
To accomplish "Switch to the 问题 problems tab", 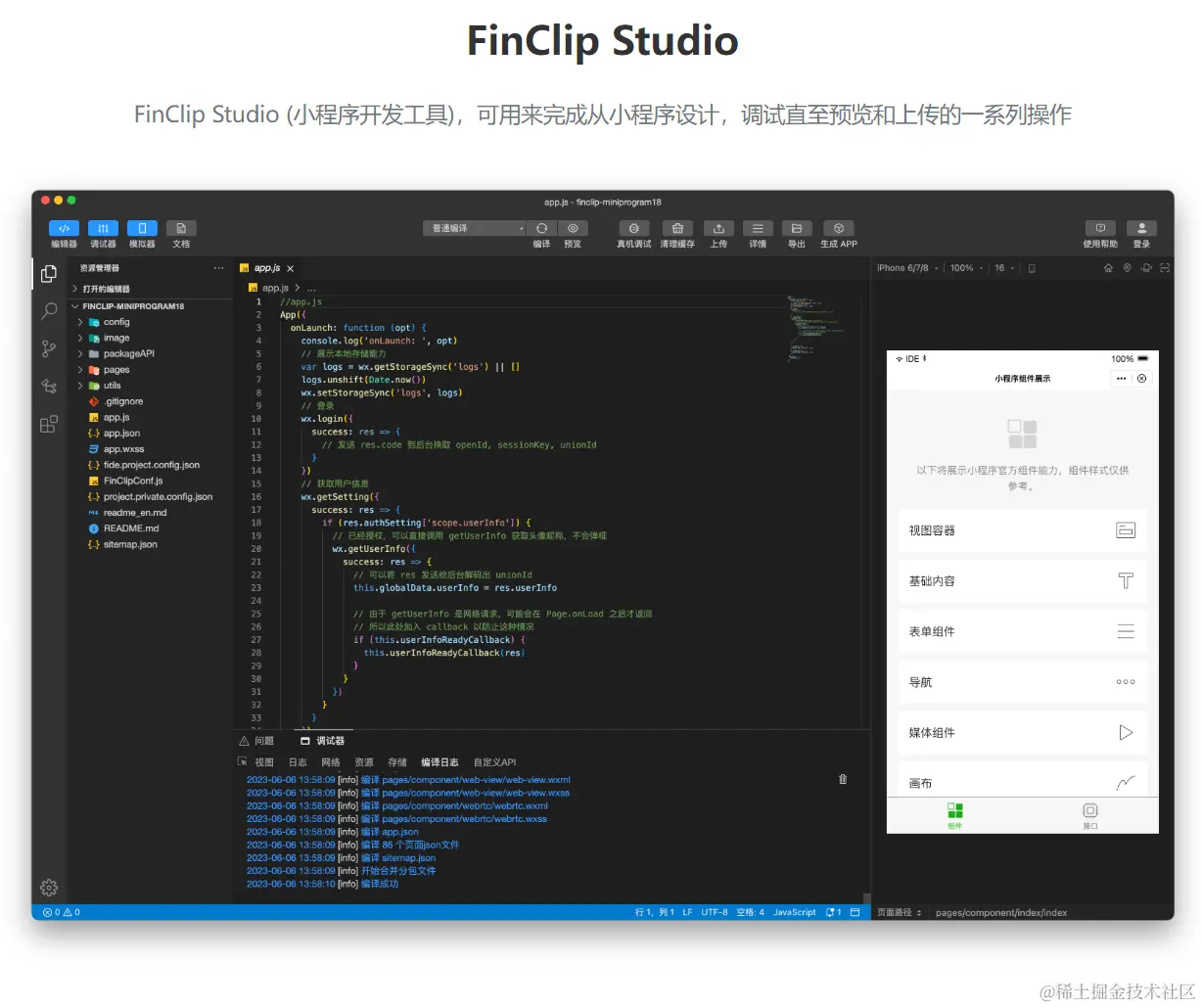I will click(257, 741).
